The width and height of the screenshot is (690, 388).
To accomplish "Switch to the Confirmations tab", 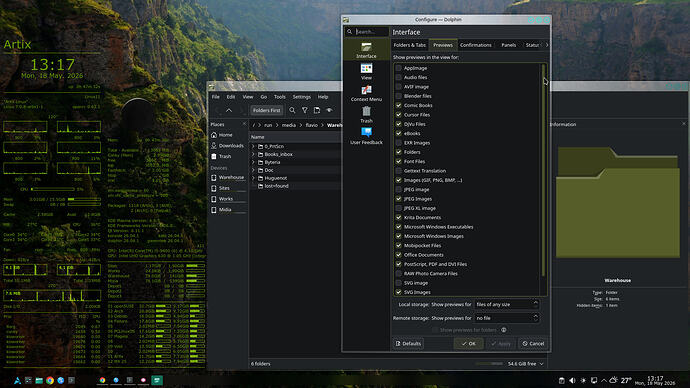I will (475, 45).
